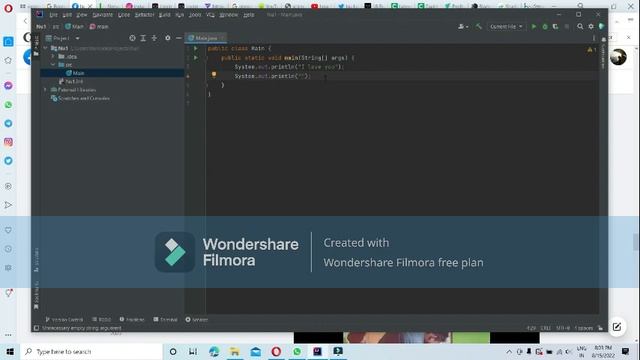
Task: Open Search Everywhere magnifier icon
Action: 580,27
